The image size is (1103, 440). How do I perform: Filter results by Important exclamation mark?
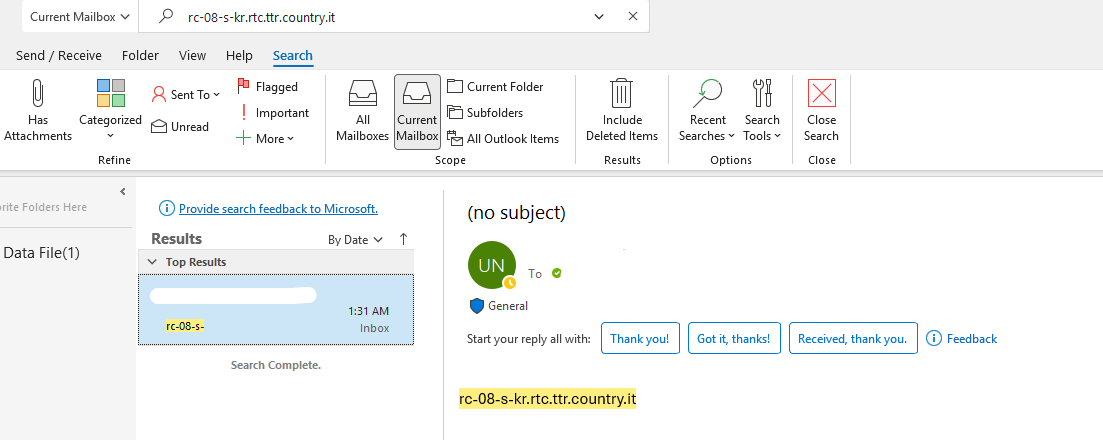point(273,113)
